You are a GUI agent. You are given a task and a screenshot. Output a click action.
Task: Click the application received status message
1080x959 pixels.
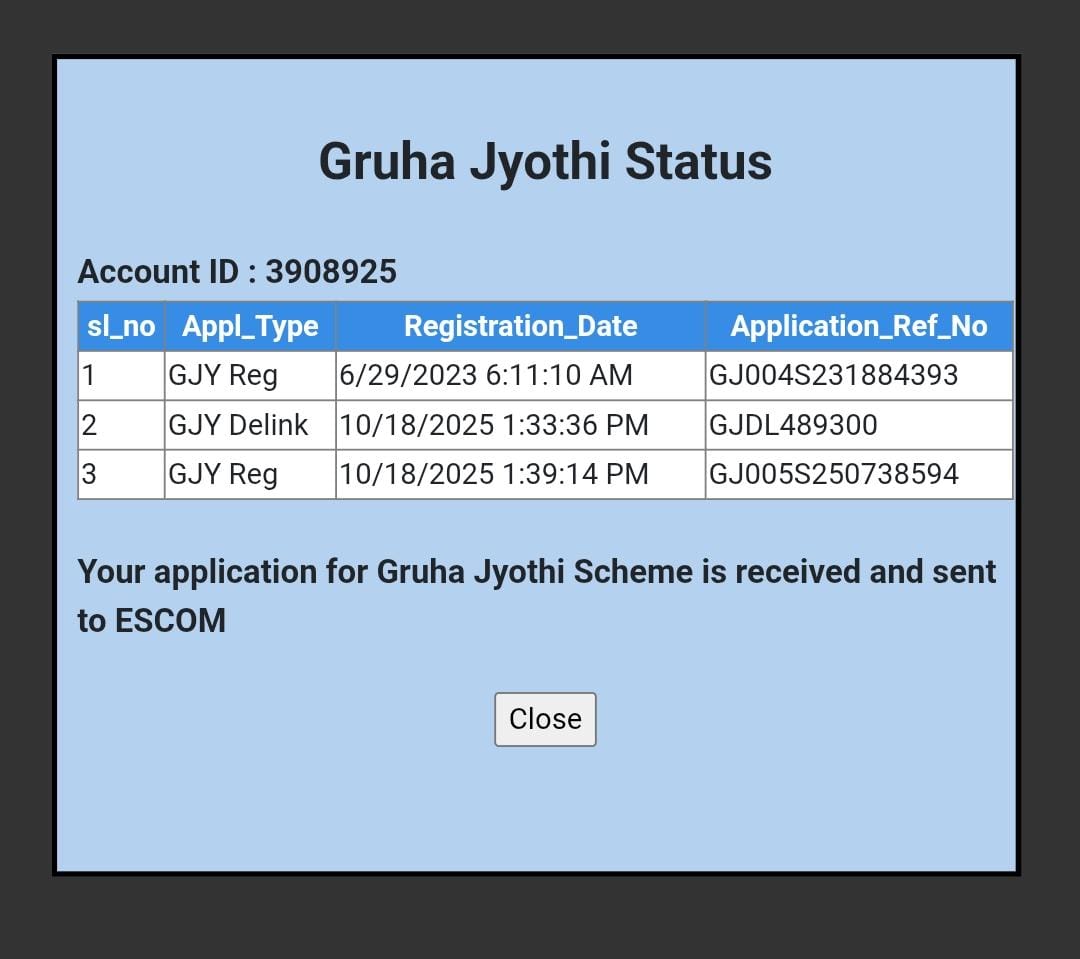tap(537, 595)
